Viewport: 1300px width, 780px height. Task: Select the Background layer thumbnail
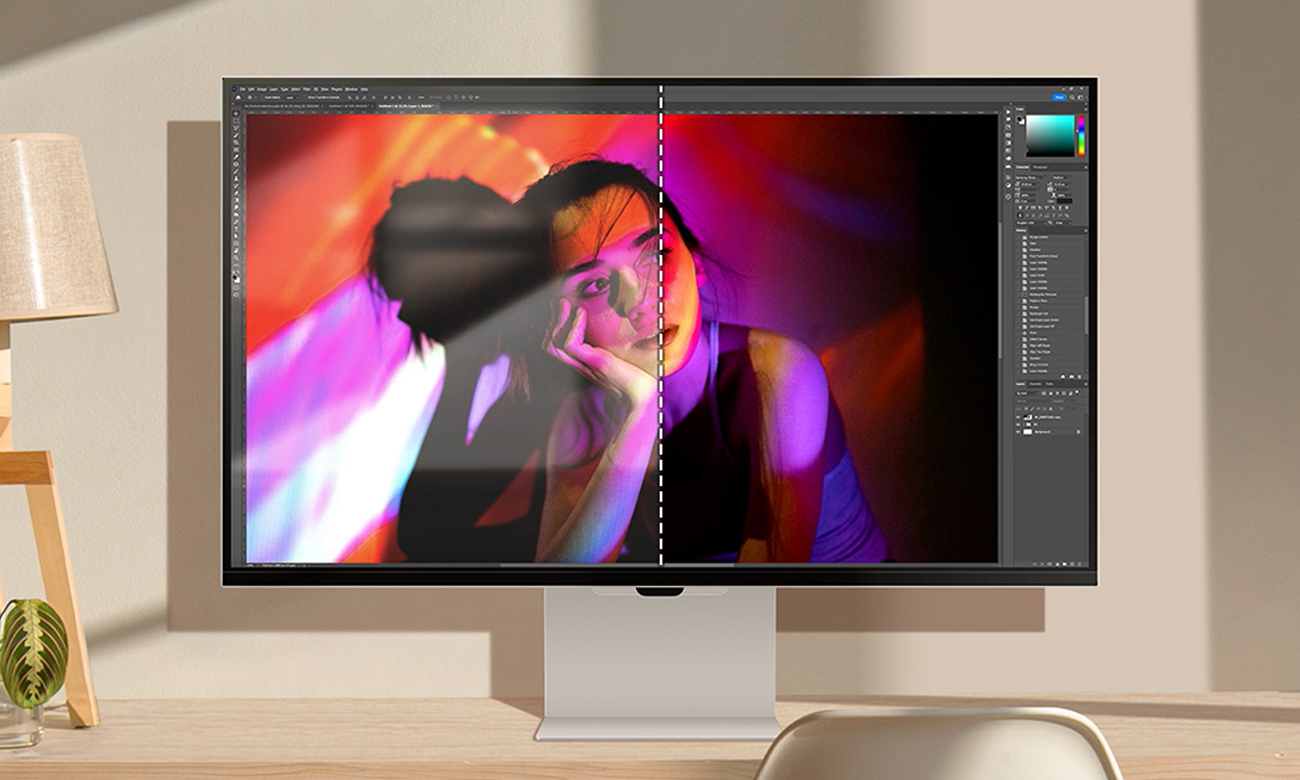pyautogui.click(x=1027, y=431)
